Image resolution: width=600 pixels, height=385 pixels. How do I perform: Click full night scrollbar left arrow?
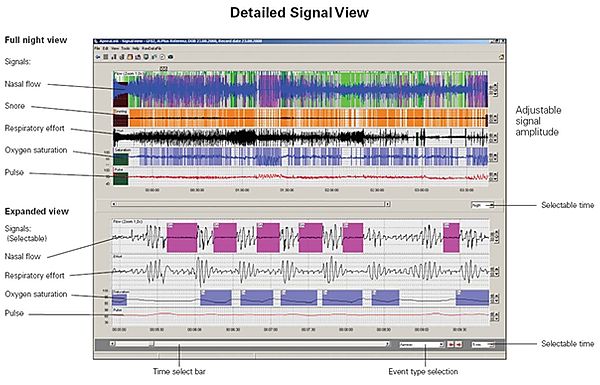coord(113,204)
